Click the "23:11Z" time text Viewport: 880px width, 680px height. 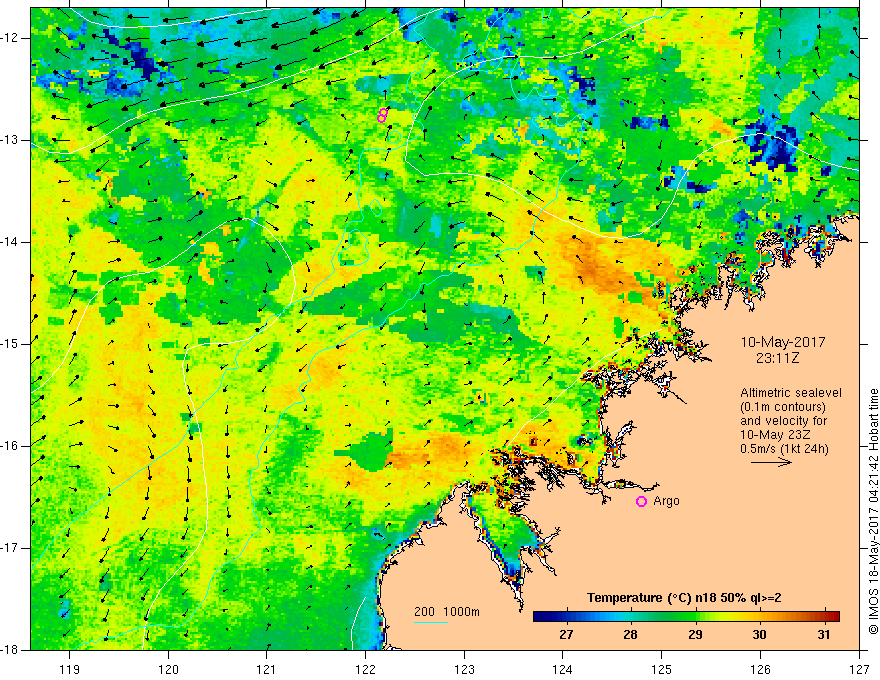click(777, 358)
